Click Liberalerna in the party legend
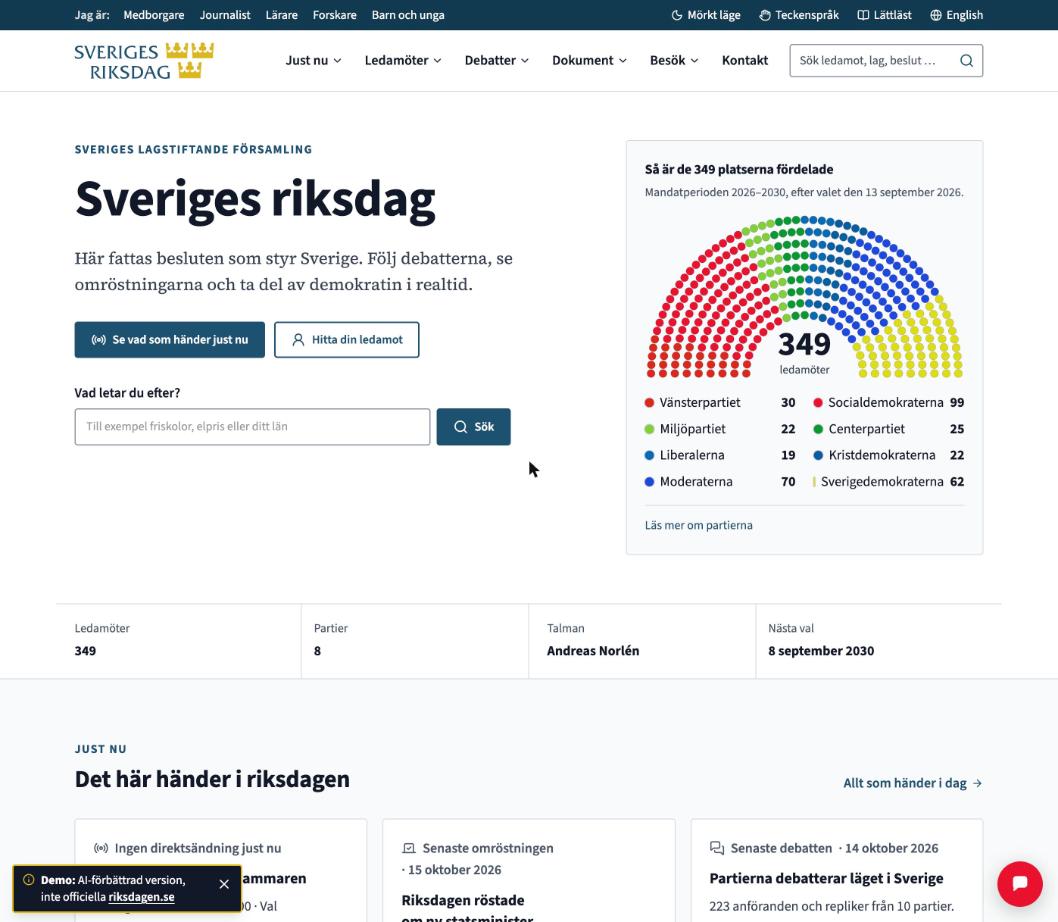 [x=692, y=456]
